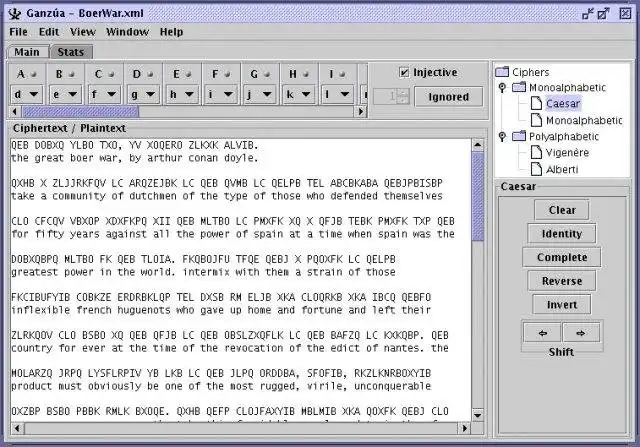The height and width of the screenshot is (447, 640).
Task: Switch to the Stats tab
Action: click(x=71, y=52)
